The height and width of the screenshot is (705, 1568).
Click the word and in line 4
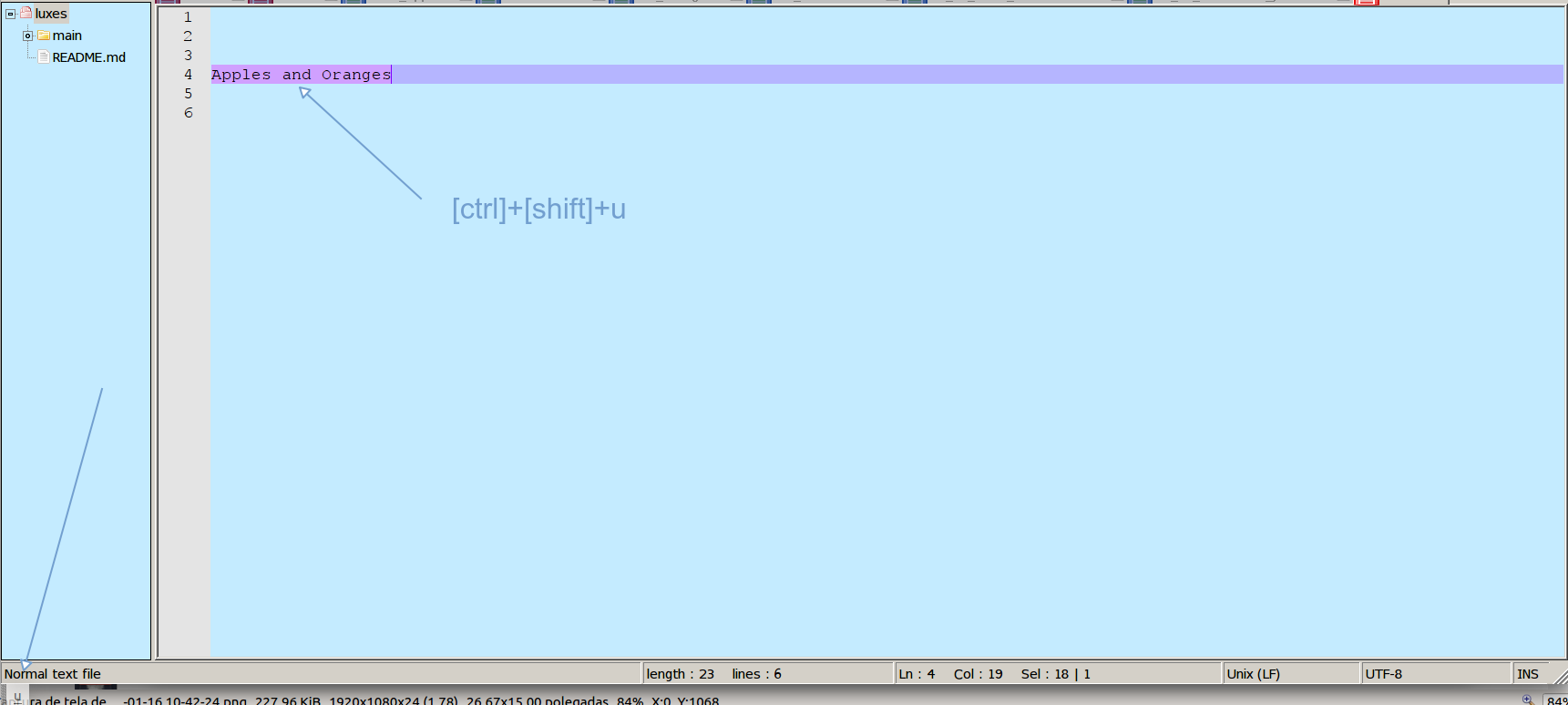[x=297, y=75]
